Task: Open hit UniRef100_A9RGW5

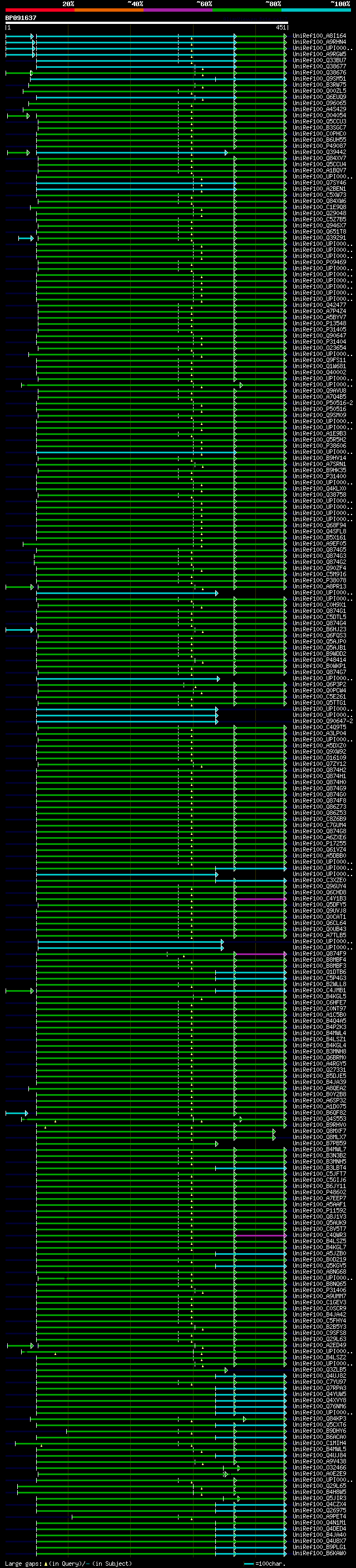Action: [x=319, y=54]
